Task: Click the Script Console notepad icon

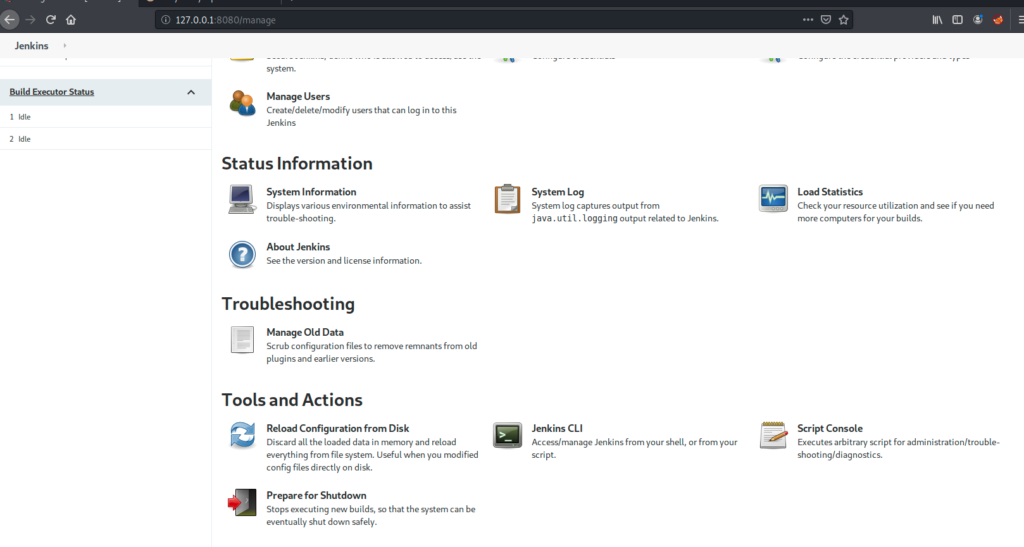Action: (x=773, y=435)
